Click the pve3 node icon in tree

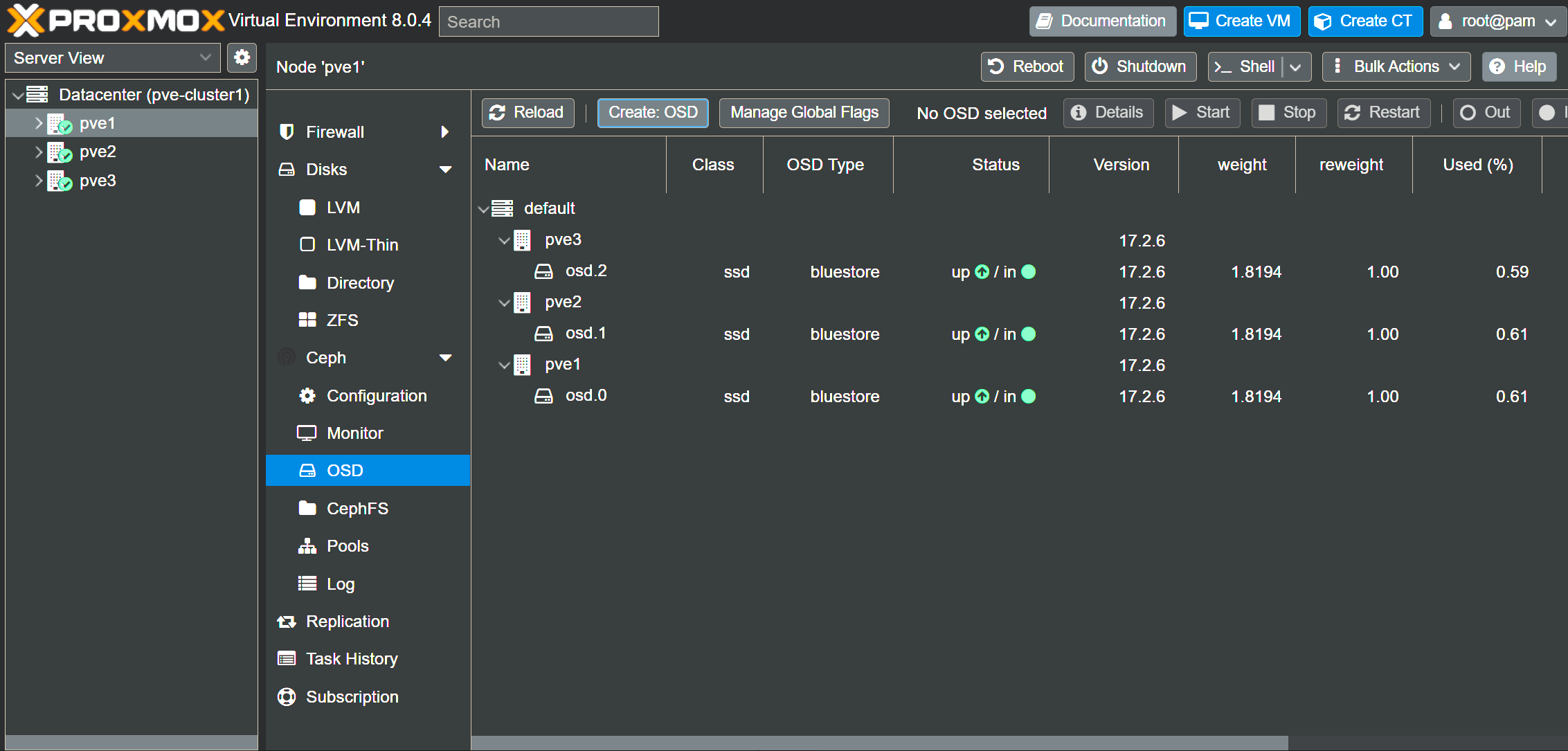60,181
